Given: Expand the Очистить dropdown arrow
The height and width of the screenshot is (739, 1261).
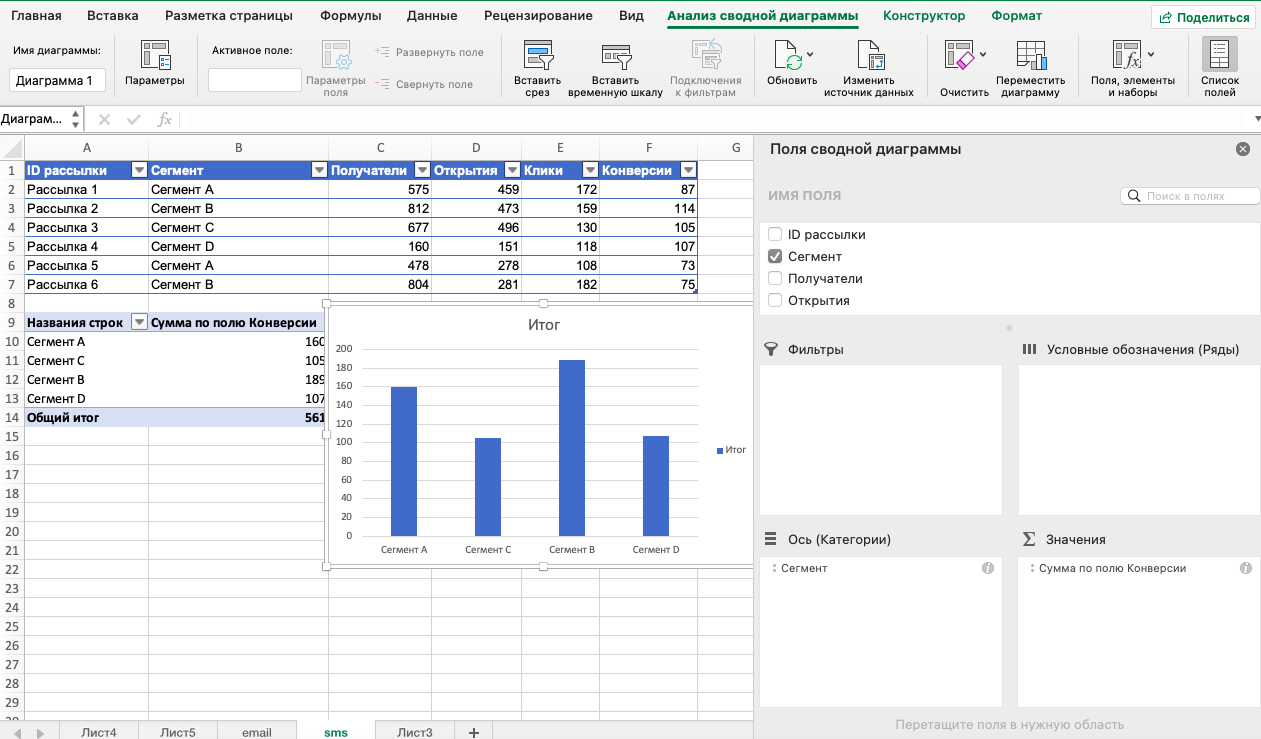Looking at the screenshot, I should [x=983, y=54].
